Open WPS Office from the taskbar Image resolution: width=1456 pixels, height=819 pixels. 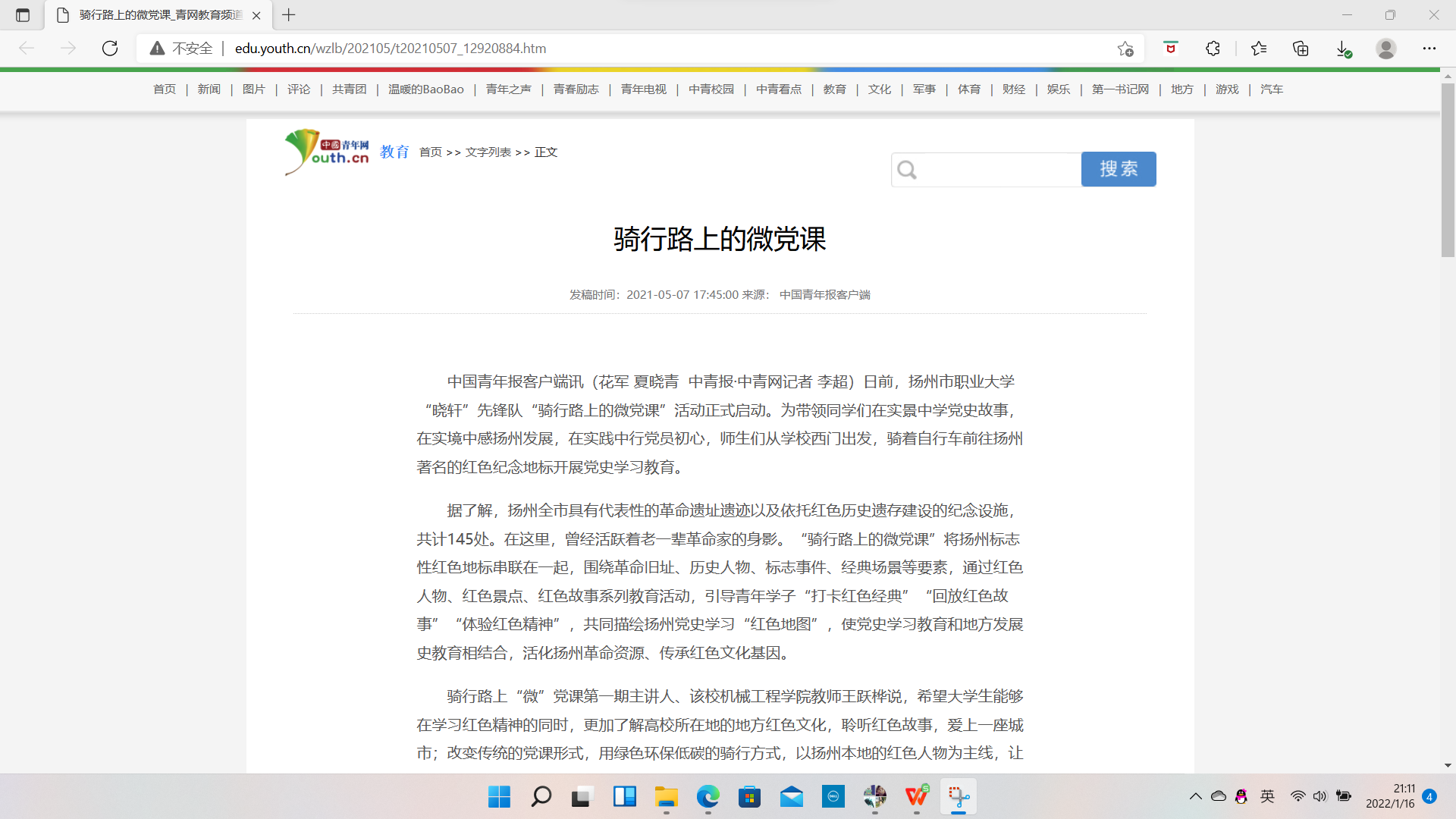(x=916, y=797)
